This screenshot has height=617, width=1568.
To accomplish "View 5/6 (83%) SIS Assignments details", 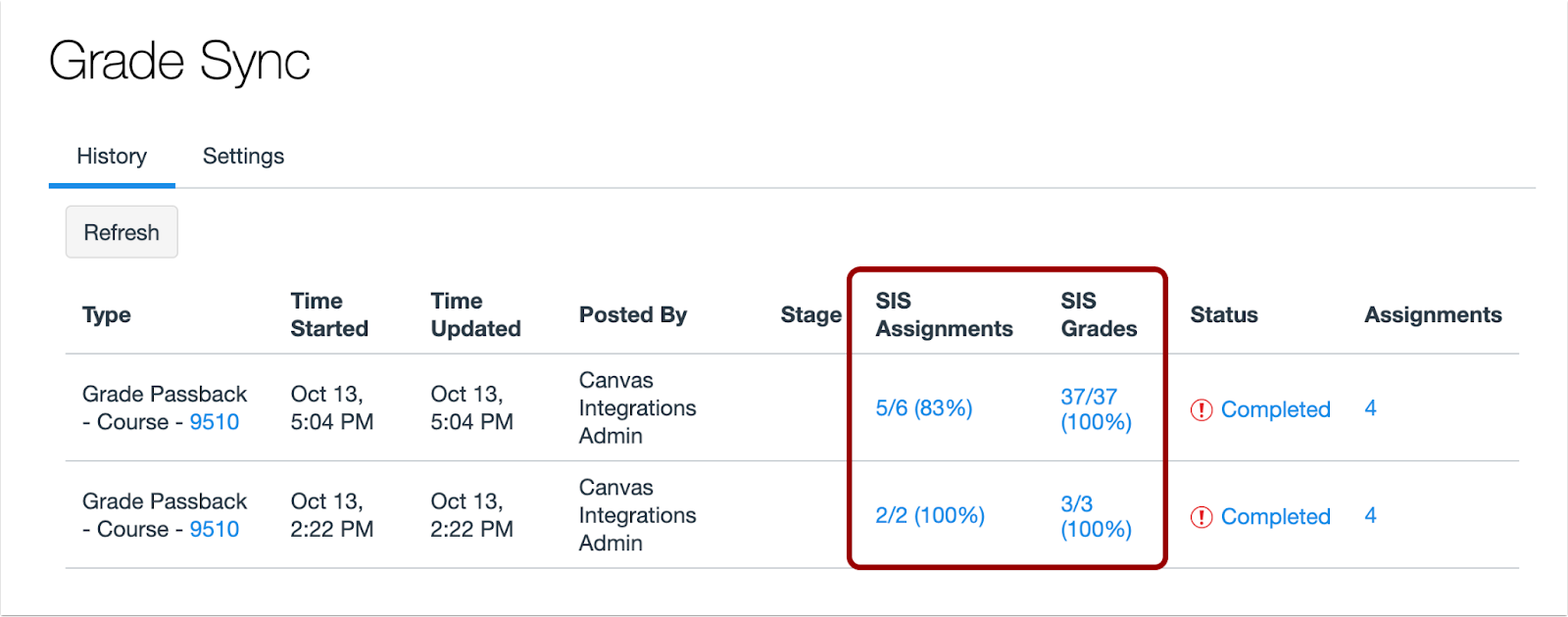I will click(923, 408).
